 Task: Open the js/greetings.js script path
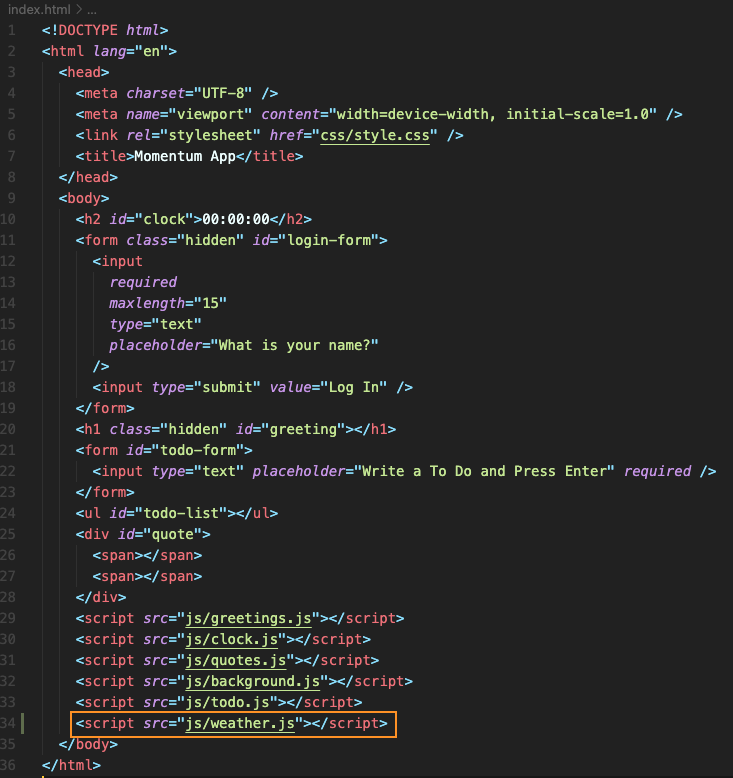tap(248, 618)
